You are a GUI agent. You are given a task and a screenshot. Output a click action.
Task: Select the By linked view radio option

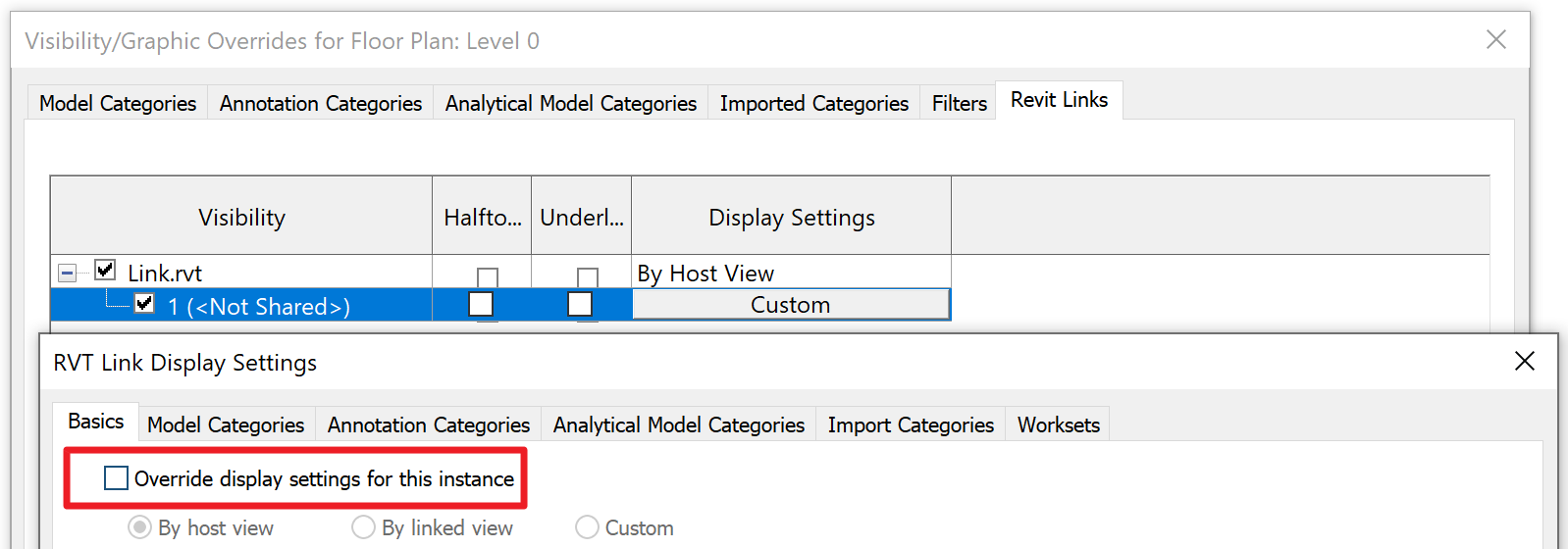pyautogui.click(x=364, y=527)
